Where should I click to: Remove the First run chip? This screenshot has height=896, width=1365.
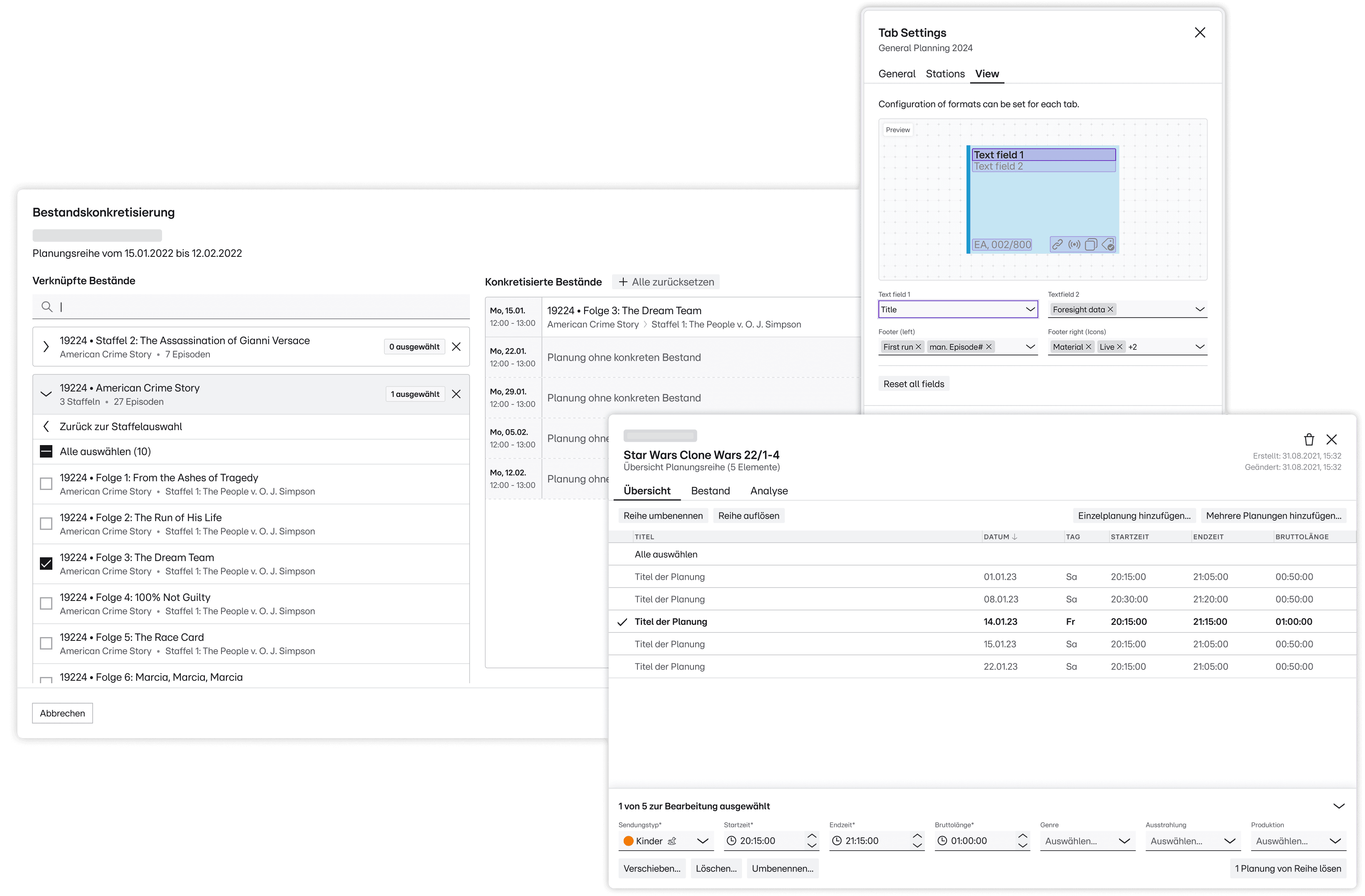point(918,347)
